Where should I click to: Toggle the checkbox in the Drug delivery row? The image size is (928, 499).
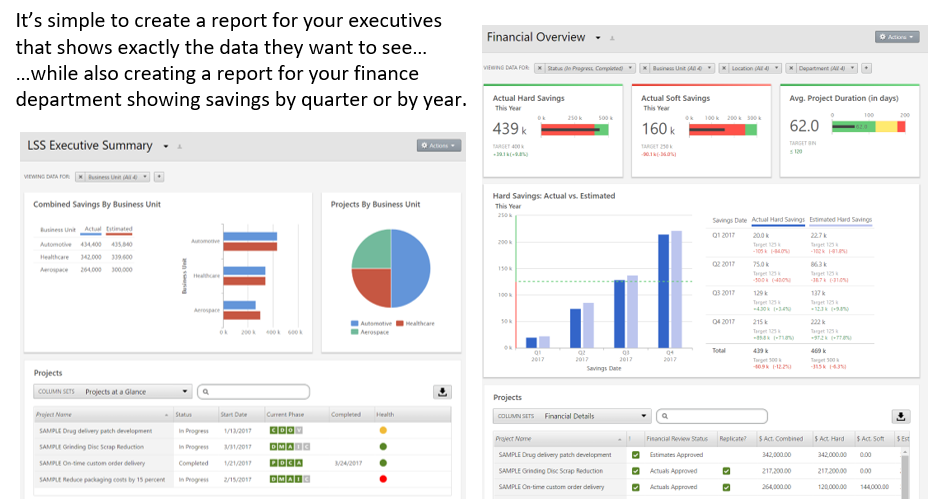(635, 455)
